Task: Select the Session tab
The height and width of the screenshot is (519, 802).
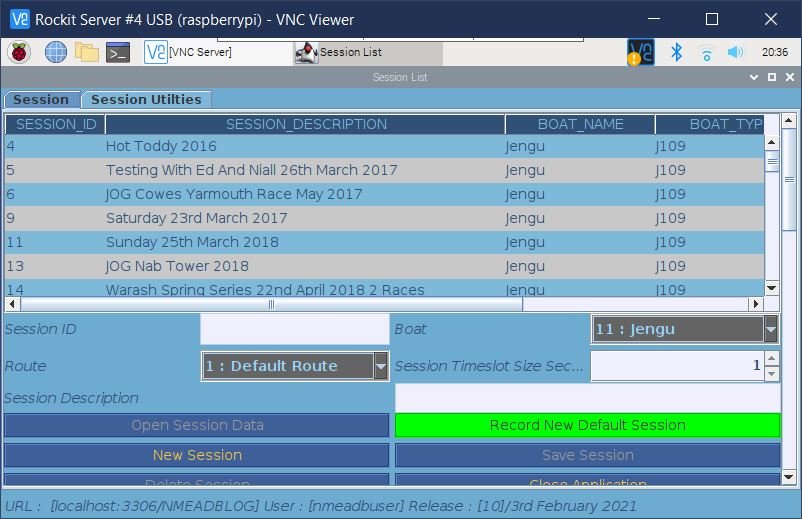Action: [x=41, y=99]
